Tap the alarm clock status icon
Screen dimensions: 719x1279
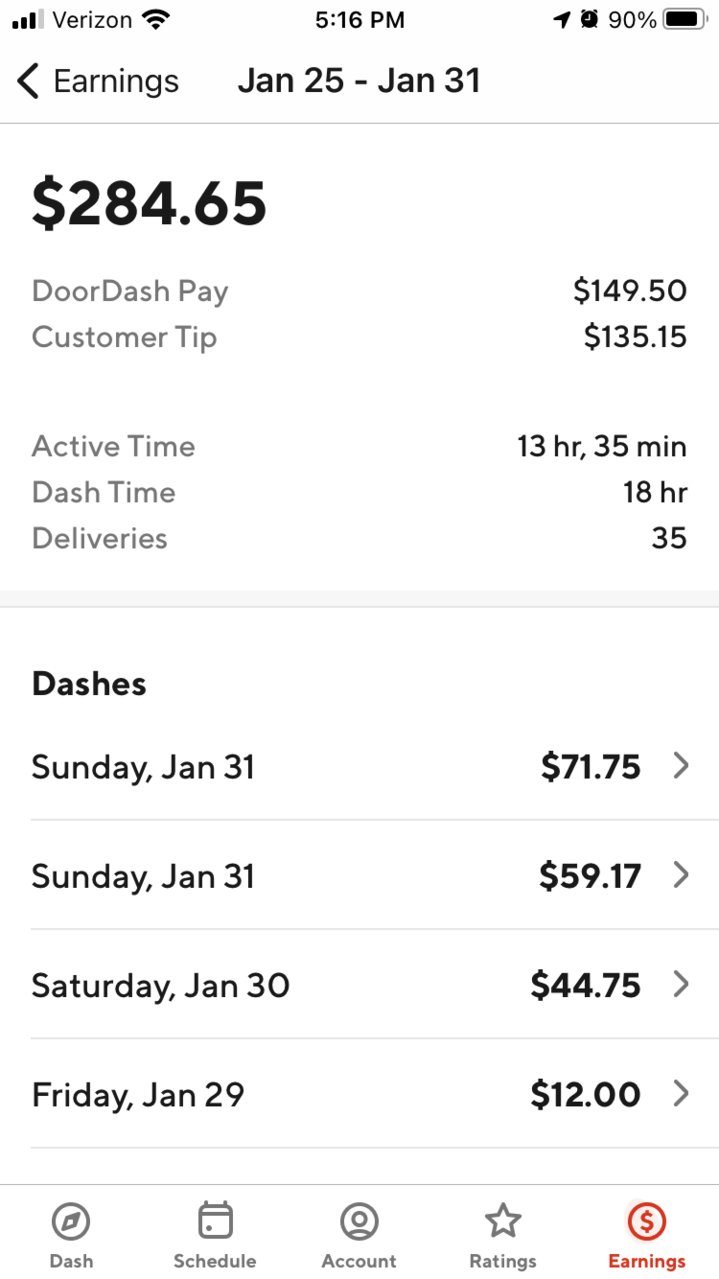pyautogui.click(x=589, y=19)
